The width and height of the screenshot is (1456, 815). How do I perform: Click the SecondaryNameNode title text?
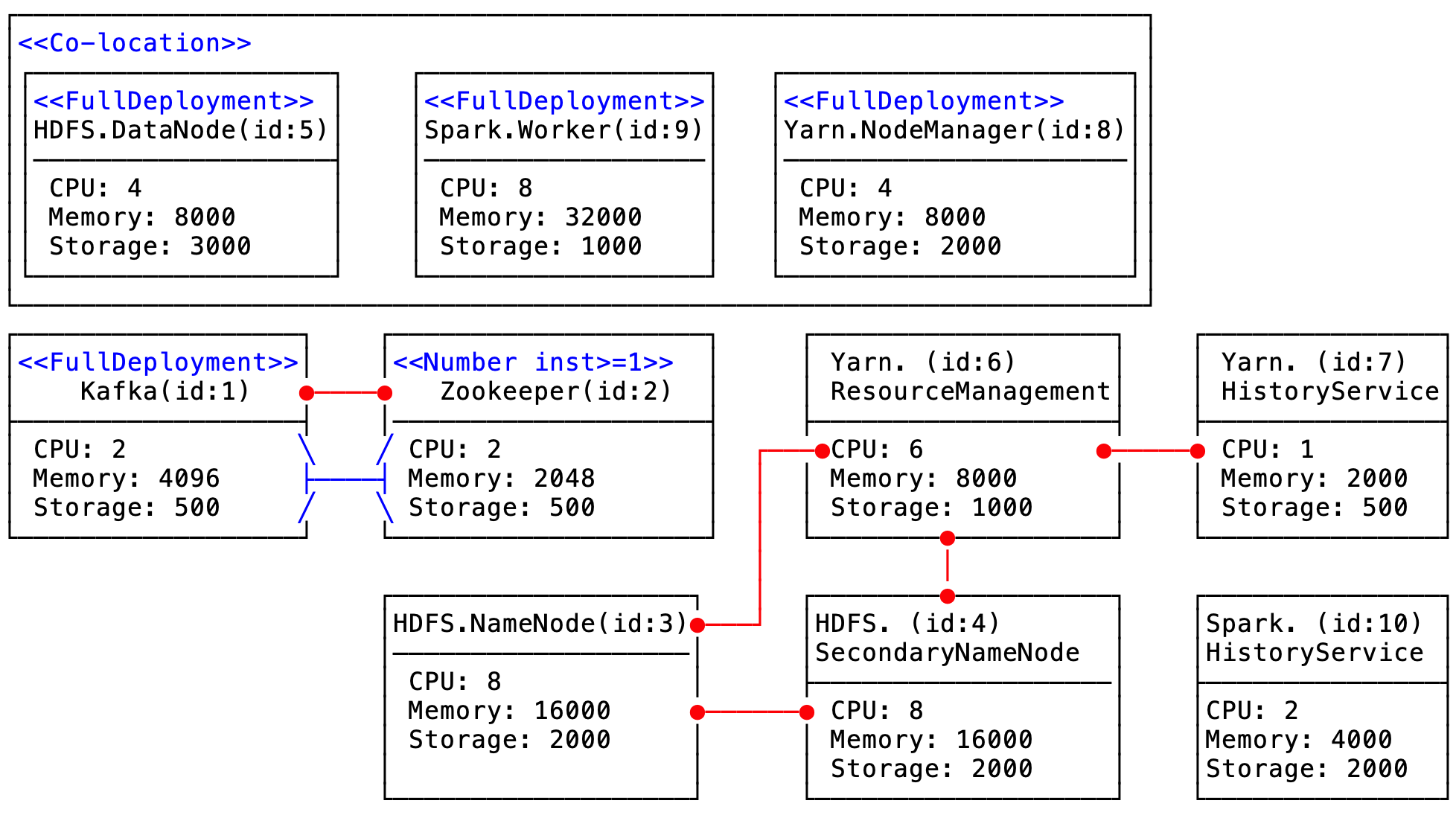click(x=947, y=653)
